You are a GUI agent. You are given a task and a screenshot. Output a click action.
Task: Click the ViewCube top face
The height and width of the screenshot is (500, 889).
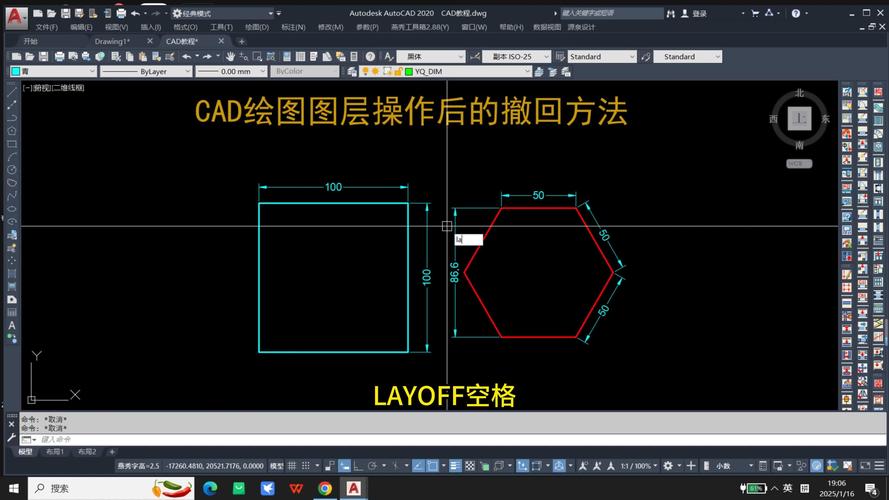[x=799, y=118]
